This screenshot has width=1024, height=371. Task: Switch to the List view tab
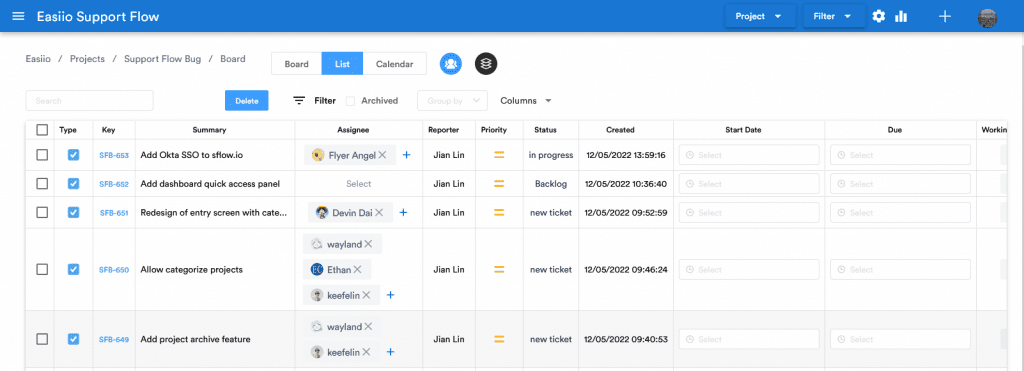tap(342, 64)
